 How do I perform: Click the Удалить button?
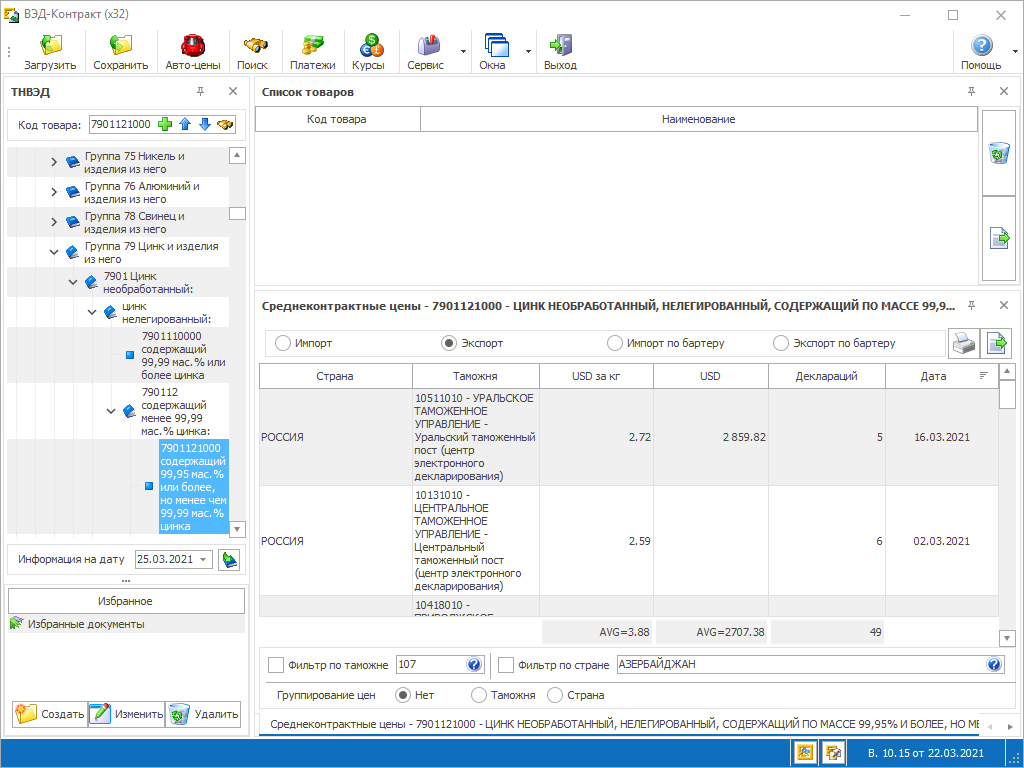pyautogui.click(x=203, y=714)
